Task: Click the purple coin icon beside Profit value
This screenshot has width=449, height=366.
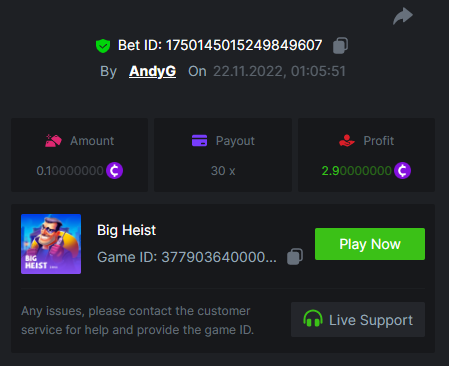Action: pyautogui.click(x=402, y=171)
